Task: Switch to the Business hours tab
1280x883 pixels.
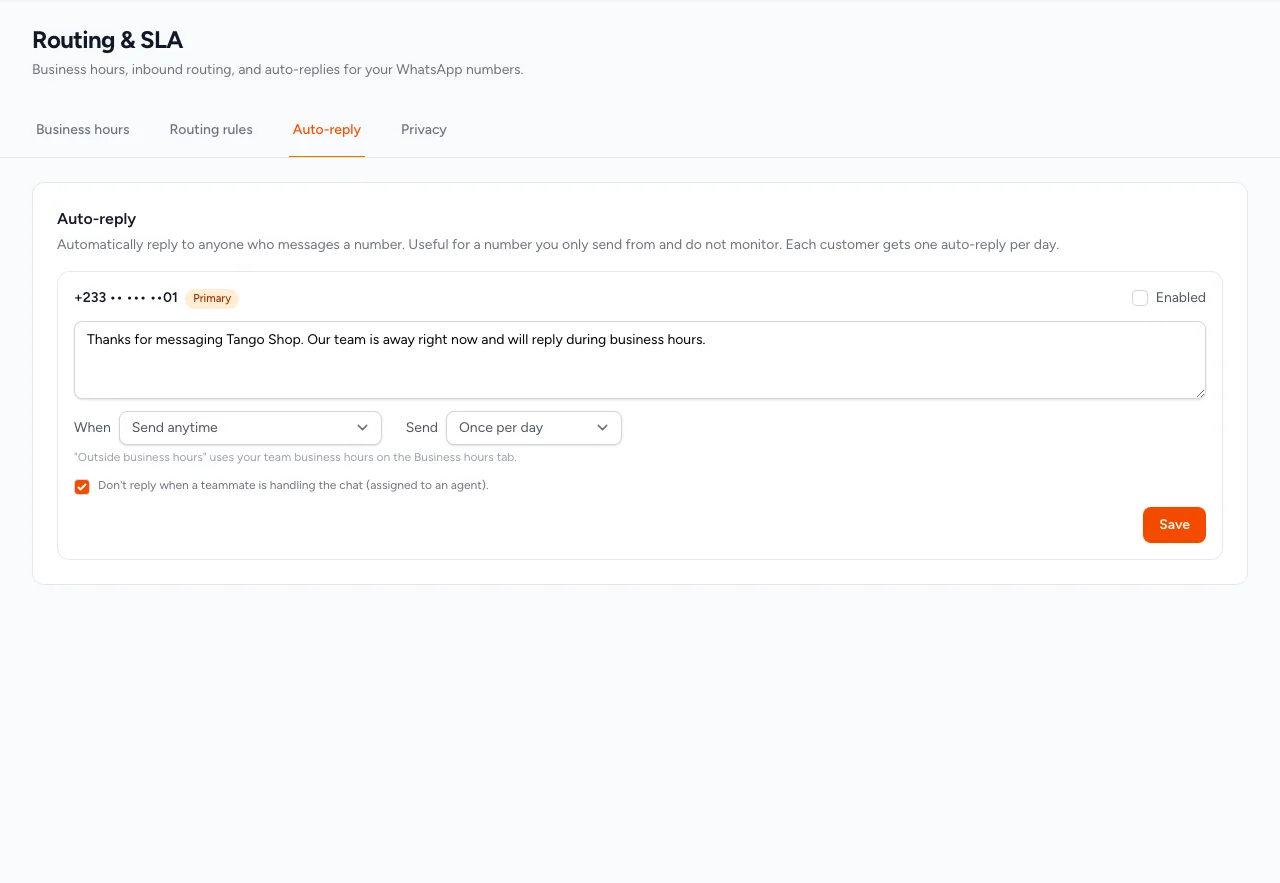Action: click(x=83, y=129)
